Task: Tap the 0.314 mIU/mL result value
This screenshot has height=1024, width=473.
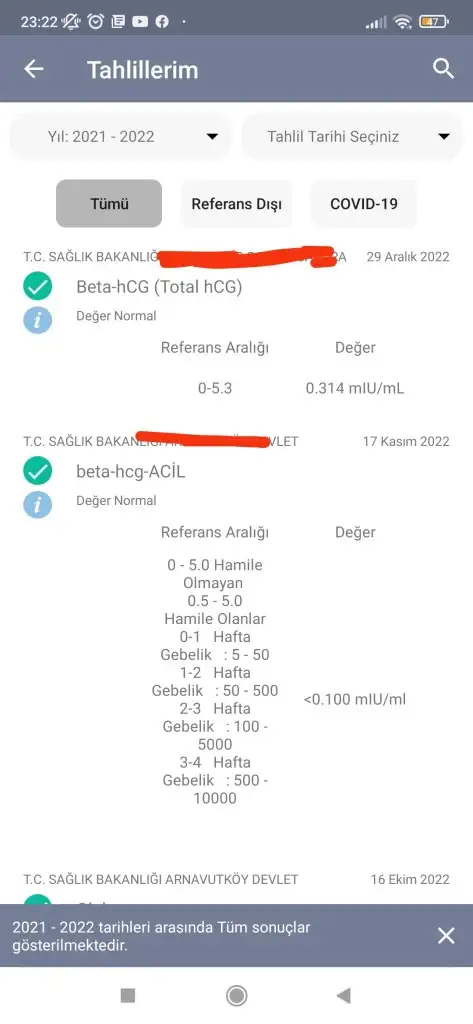Action: coord(355,389)
